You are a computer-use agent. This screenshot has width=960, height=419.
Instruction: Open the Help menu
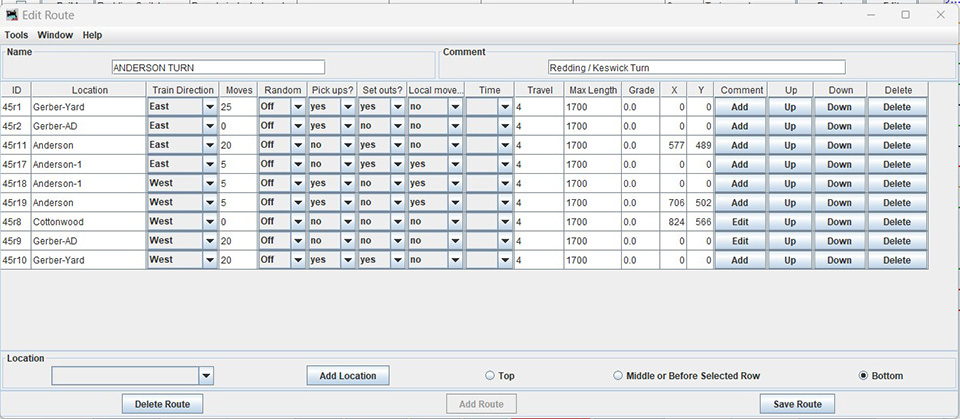click(92, 35)
